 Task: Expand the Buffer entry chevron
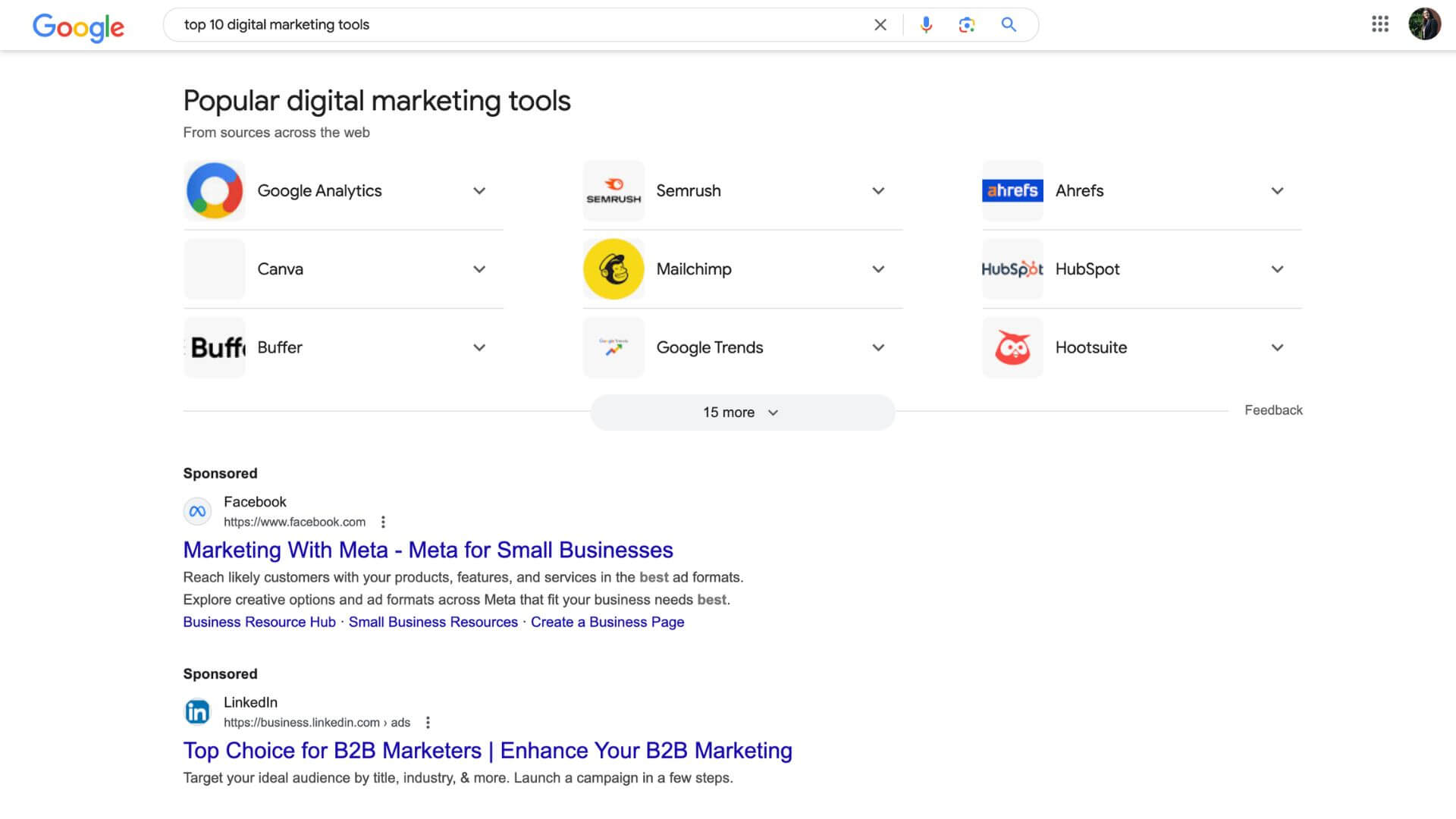click(479, 347)
